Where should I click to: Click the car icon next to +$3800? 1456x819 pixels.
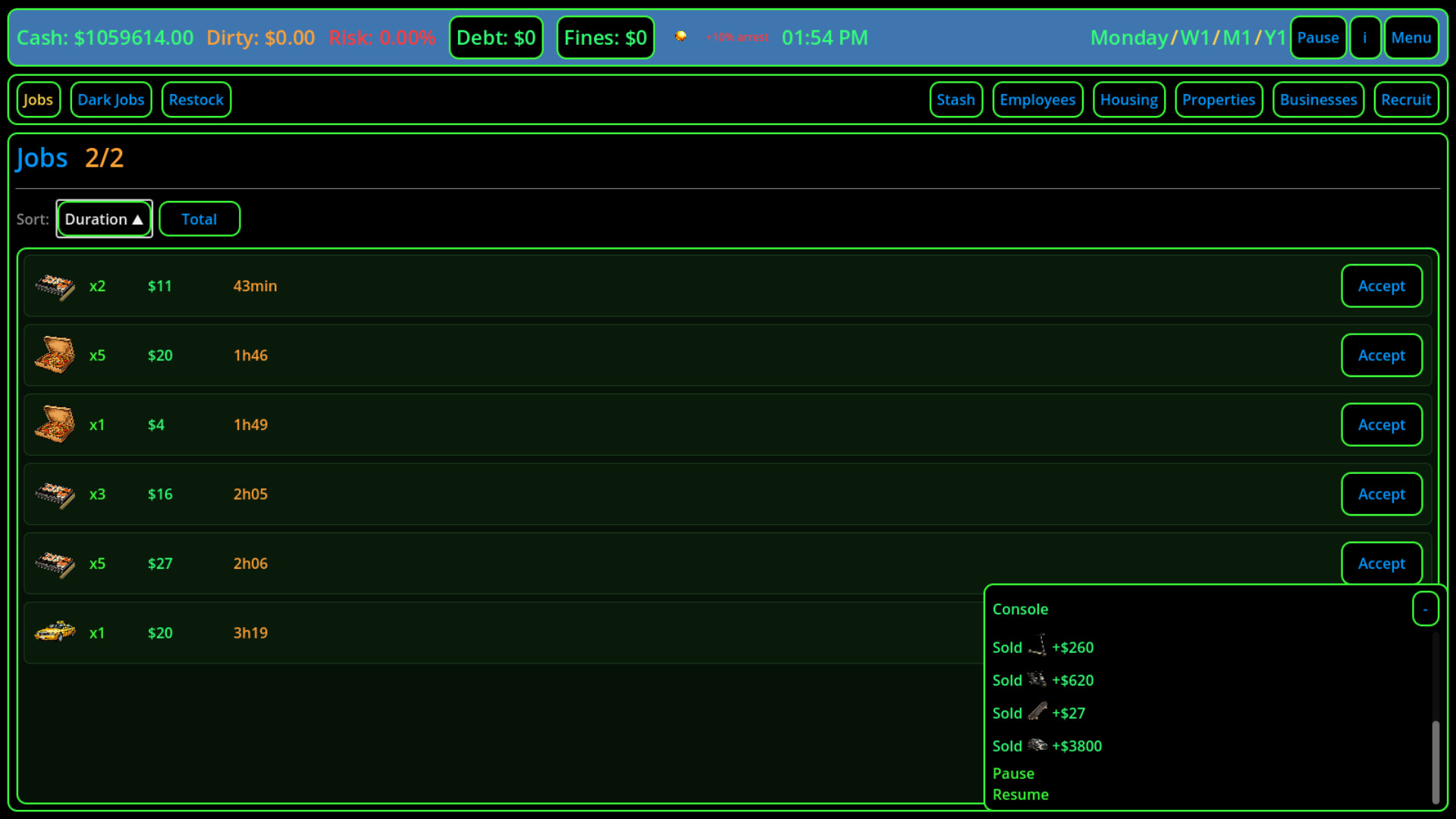1037,745
